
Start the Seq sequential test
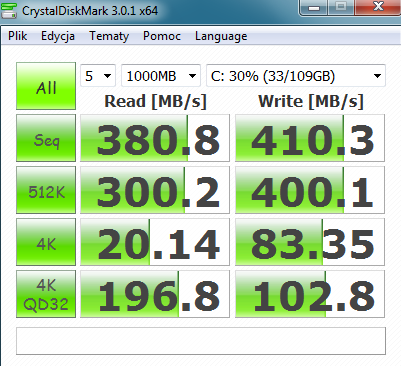(x=46, y=138)
